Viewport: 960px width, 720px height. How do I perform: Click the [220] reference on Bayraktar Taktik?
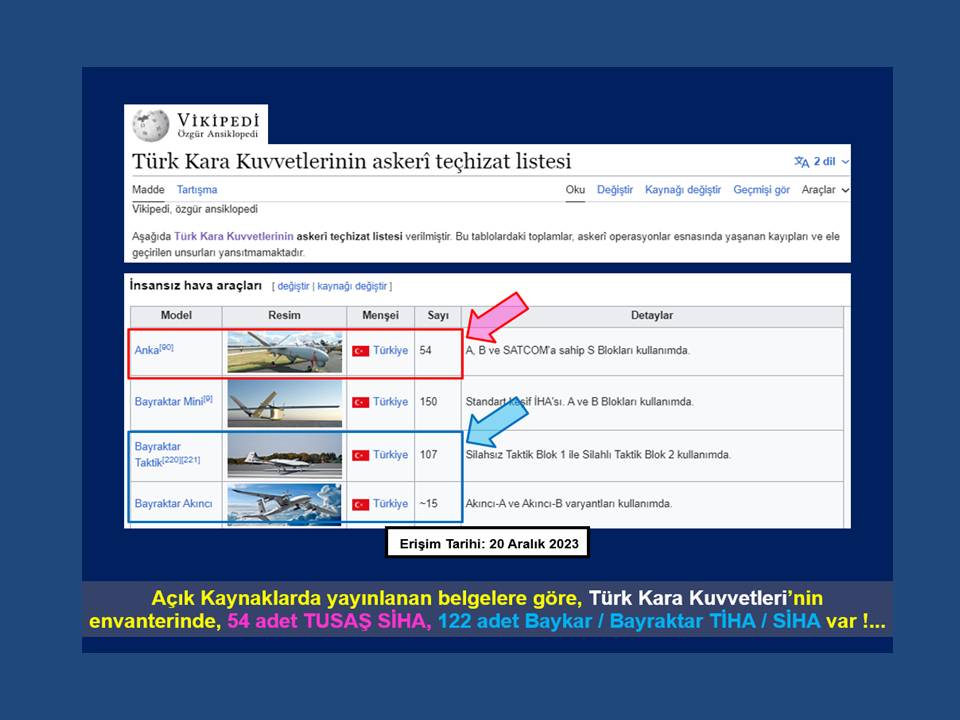(171, 459)
